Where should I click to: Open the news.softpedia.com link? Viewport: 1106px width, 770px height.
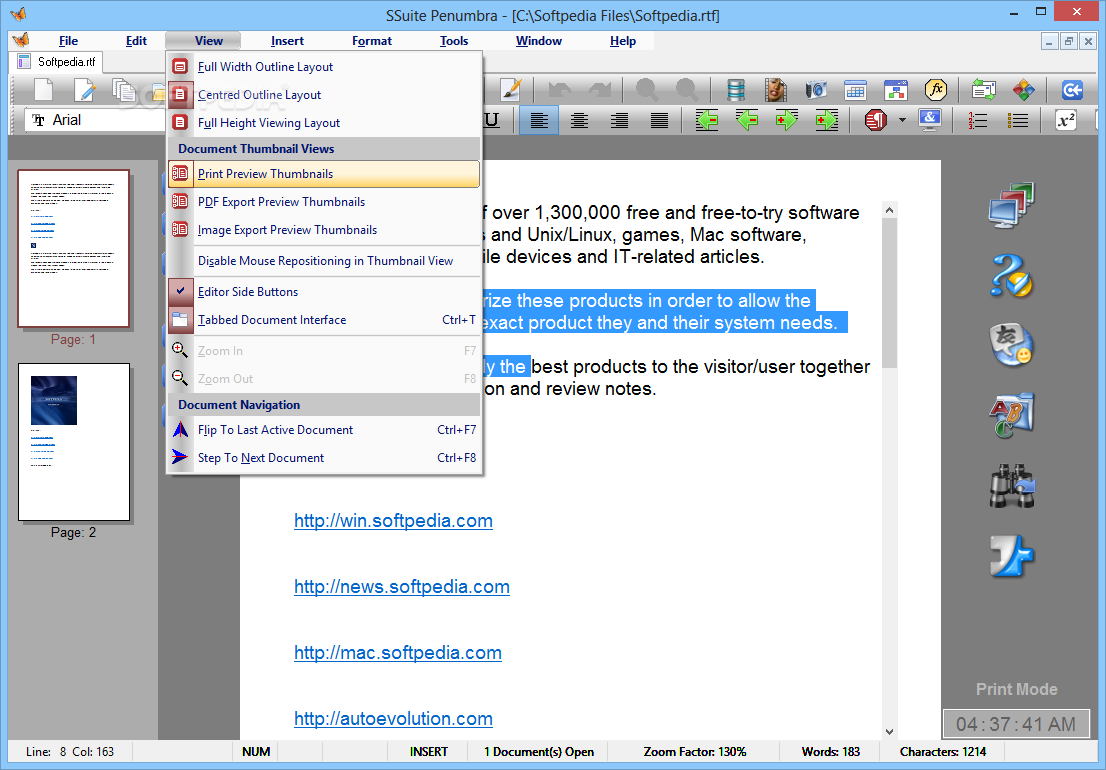401,587
